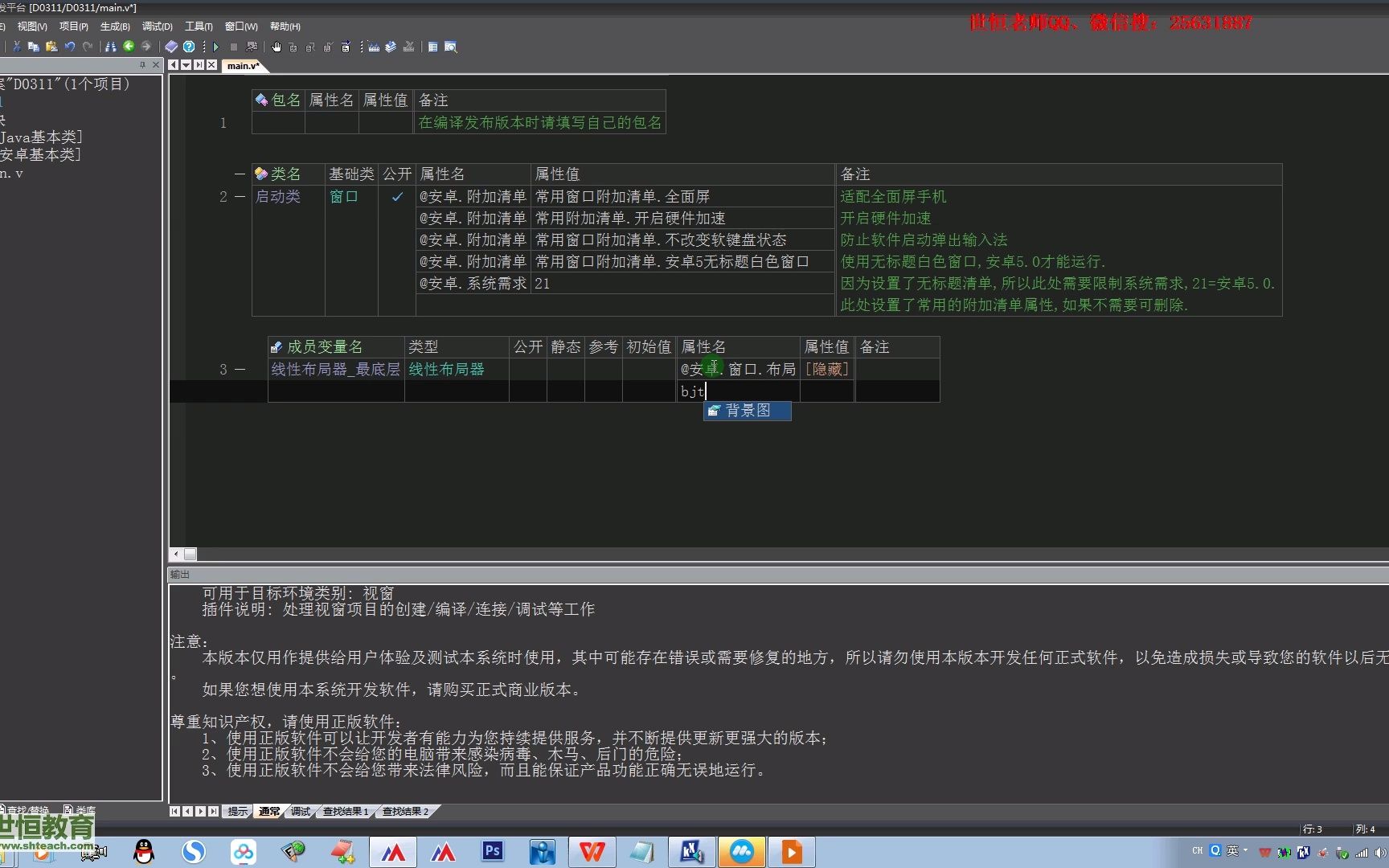
Task: Click first-tab arrow in output tab bar
Action: (174, 812)
